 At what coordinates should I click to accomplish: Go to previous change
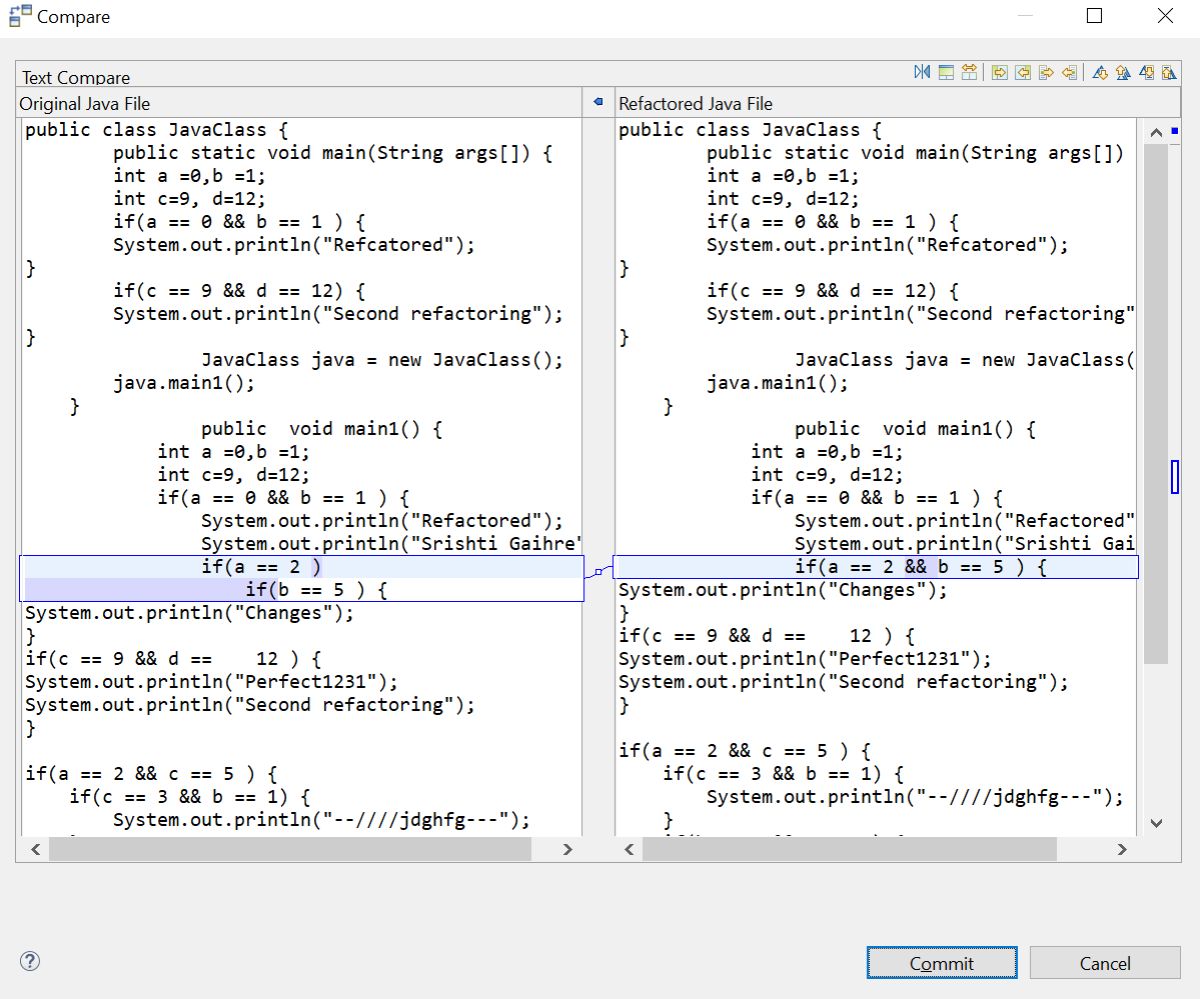point(1169,72)
